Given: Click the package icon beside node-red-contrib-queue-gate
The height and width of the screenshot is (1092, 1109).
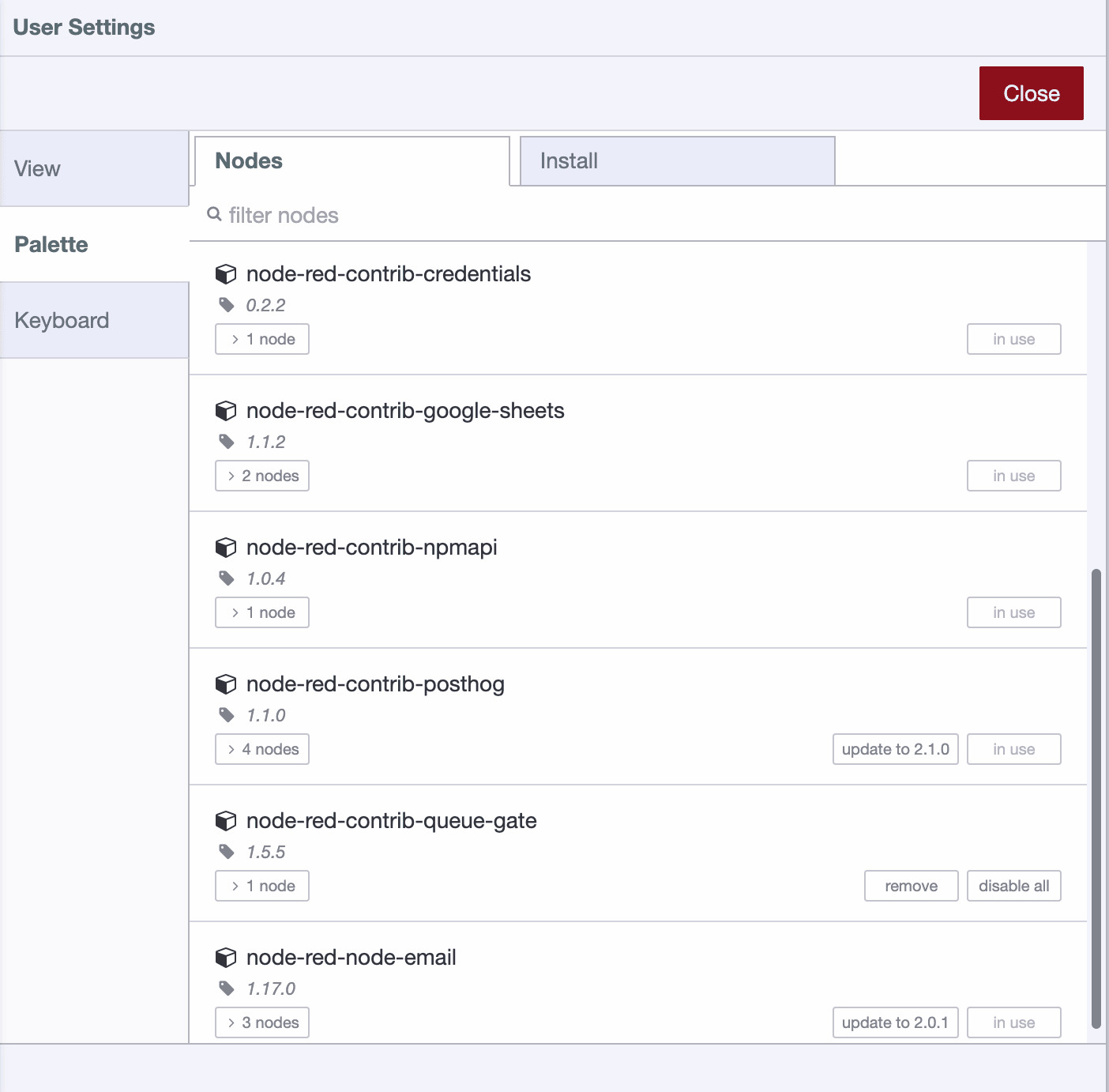Looking at the screenshot, I should pyautogui.click(x=227, y=821).
